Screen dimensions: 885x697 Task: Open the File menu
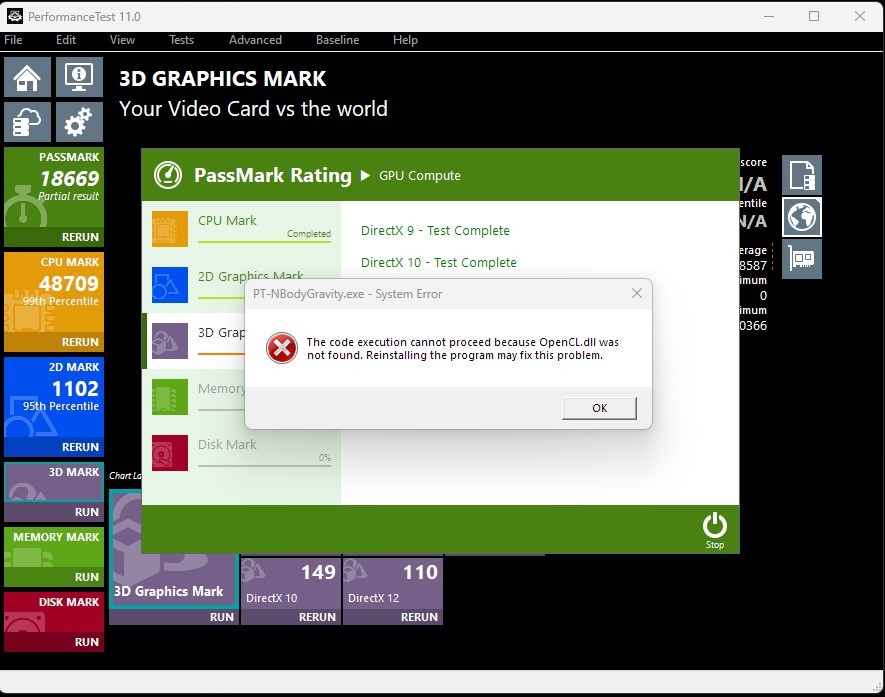tap(13, 40)
